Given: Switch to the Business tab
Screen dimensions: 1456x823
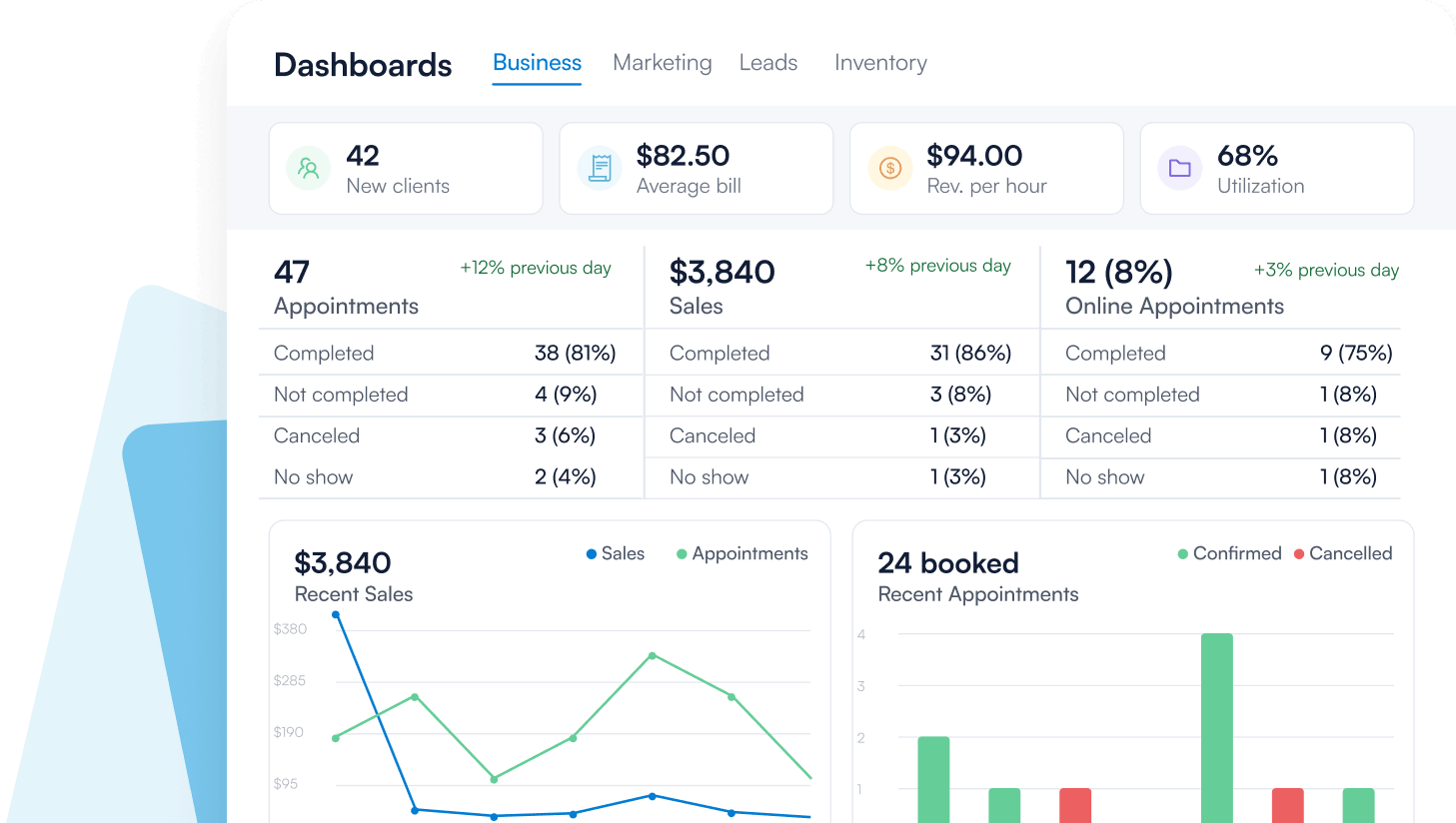Looking at the screenshot, I should coord(537,63).
